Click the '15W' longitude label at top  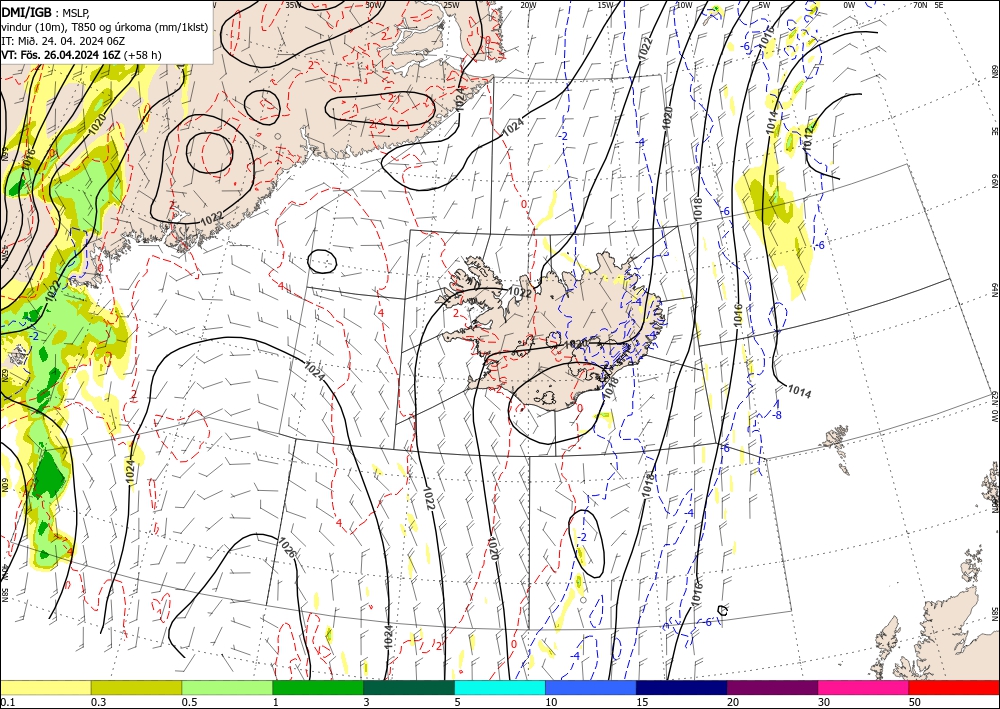(605, 5)
